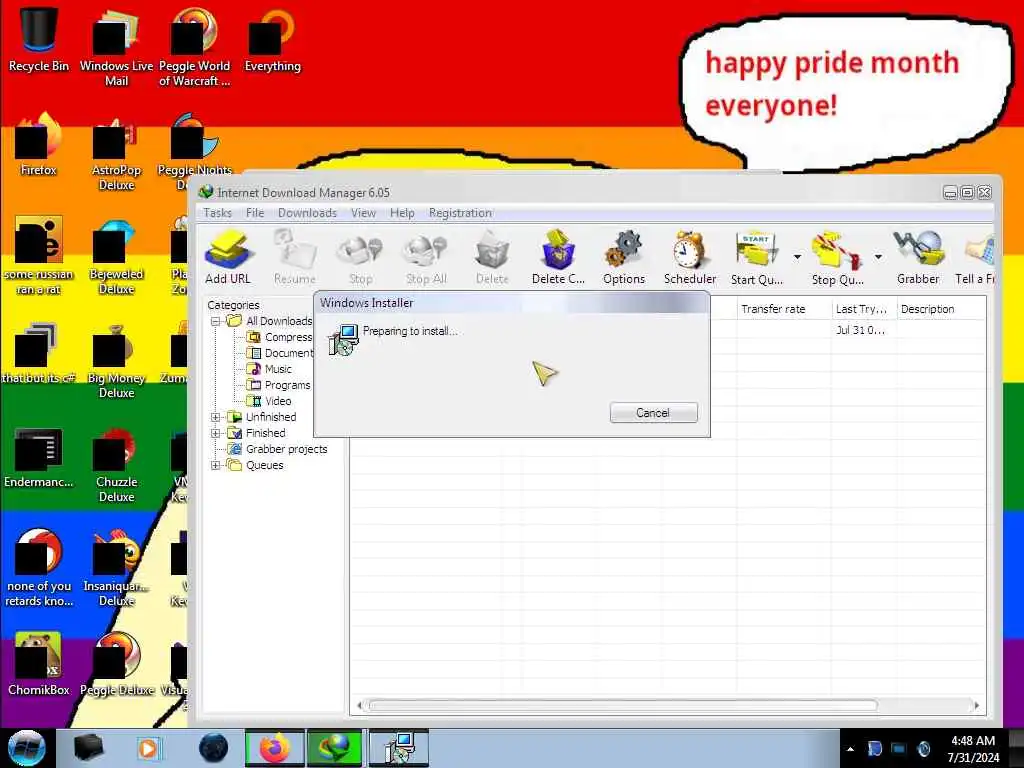Open Big Money Deluxe desktop icon
Screen dimensions: 1024x768
tap(116, 360)
